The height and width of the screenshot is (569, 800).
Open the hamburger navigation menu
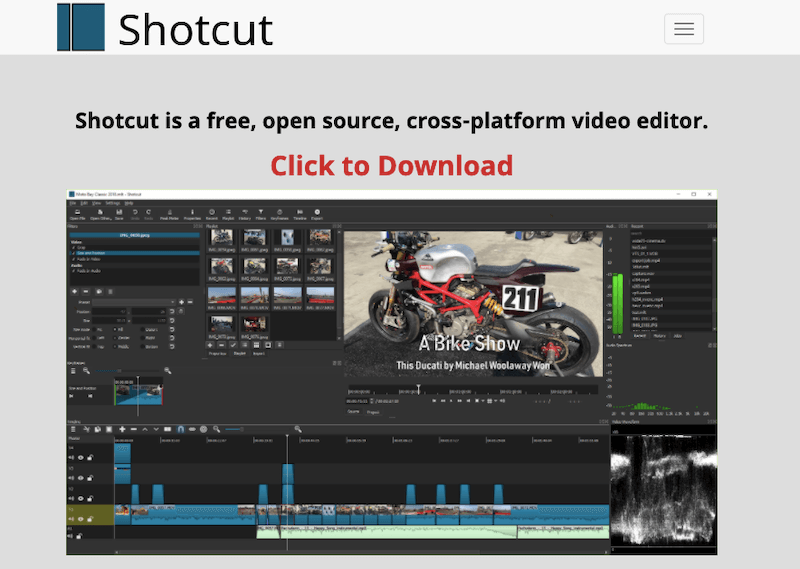coord(684,29)
